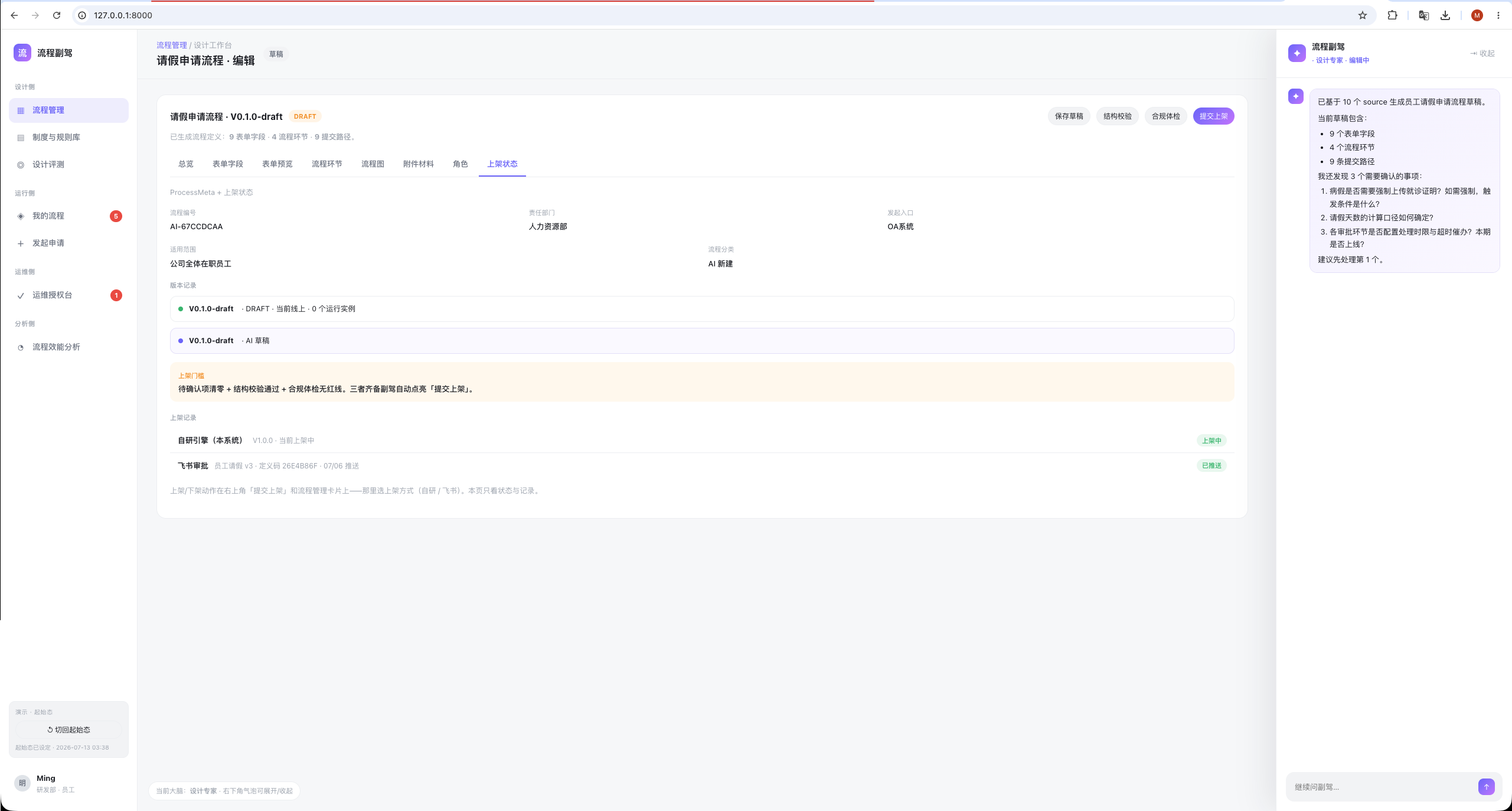Switch to the 表单字段 tab

[x=228, y=164]
